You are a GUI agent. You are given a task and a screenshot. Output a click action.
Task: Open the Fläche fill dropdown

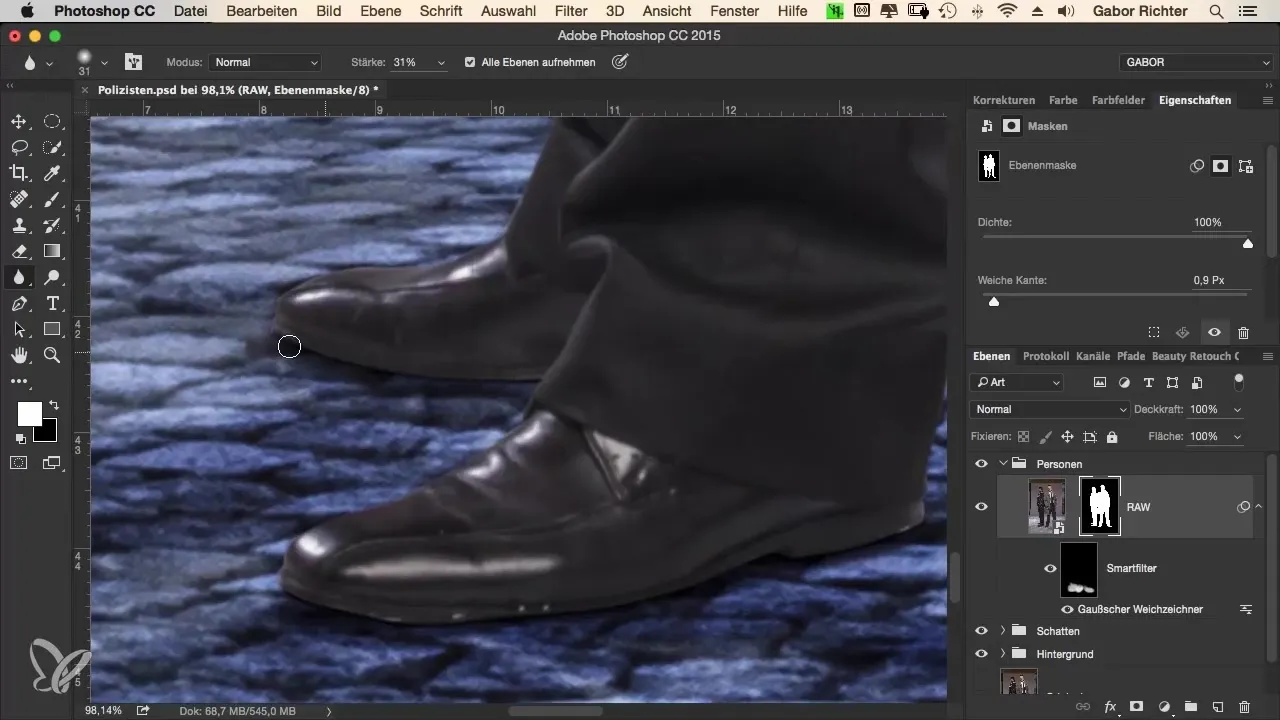(x=1238, y=437)
